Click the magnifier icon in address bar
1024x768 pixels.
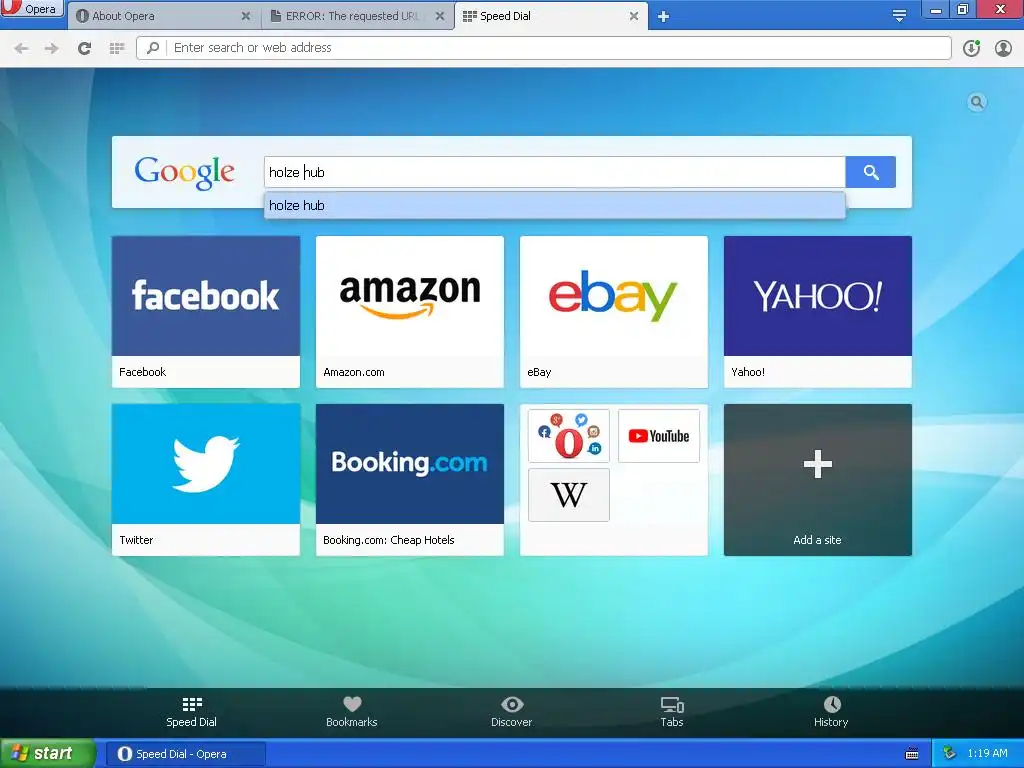pos(153,48)
